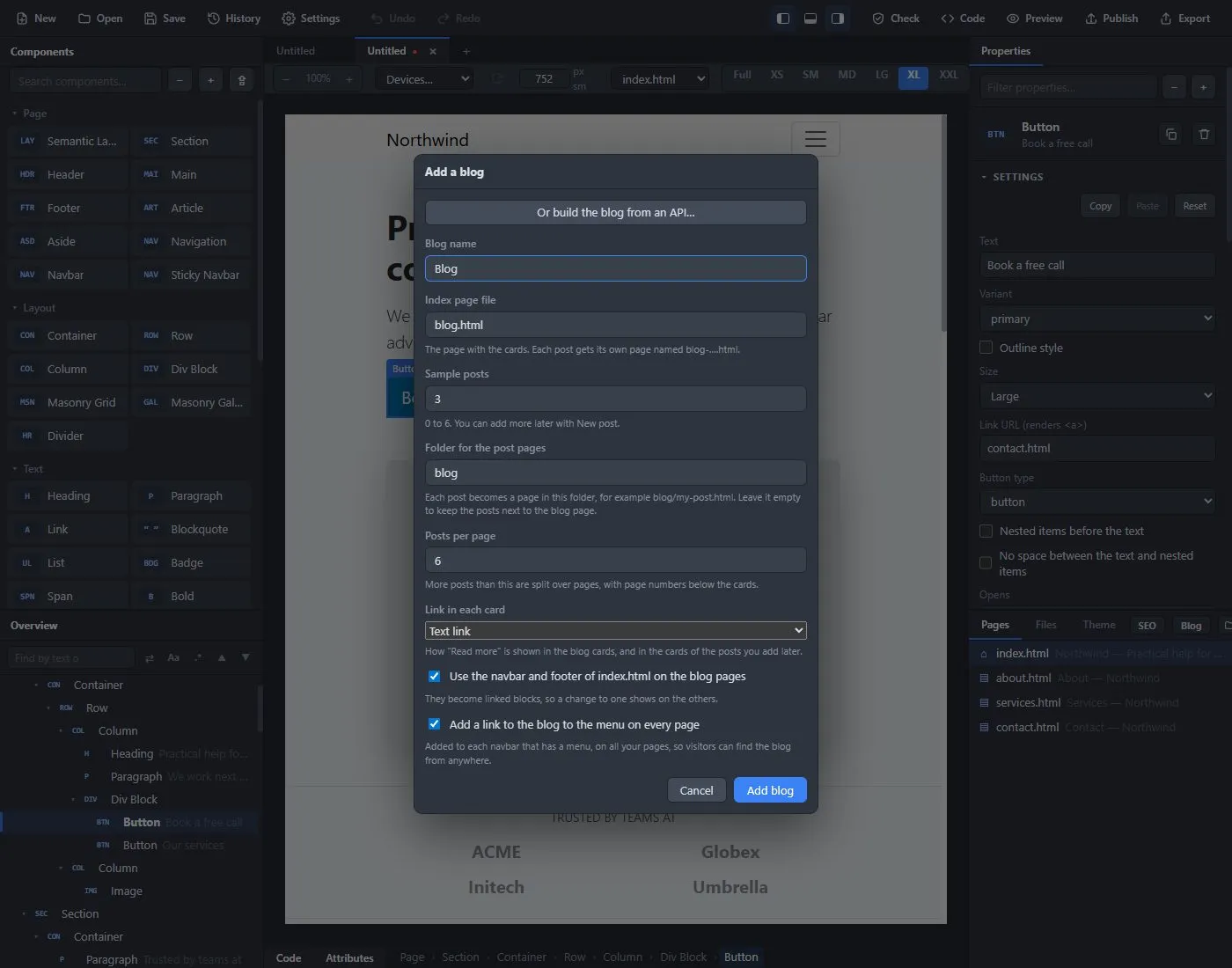Viewport: 1232px width, 968px height.
Task: Select the Full breakpoint toggle
Action: pyautogui.click(x=742, y=76)
